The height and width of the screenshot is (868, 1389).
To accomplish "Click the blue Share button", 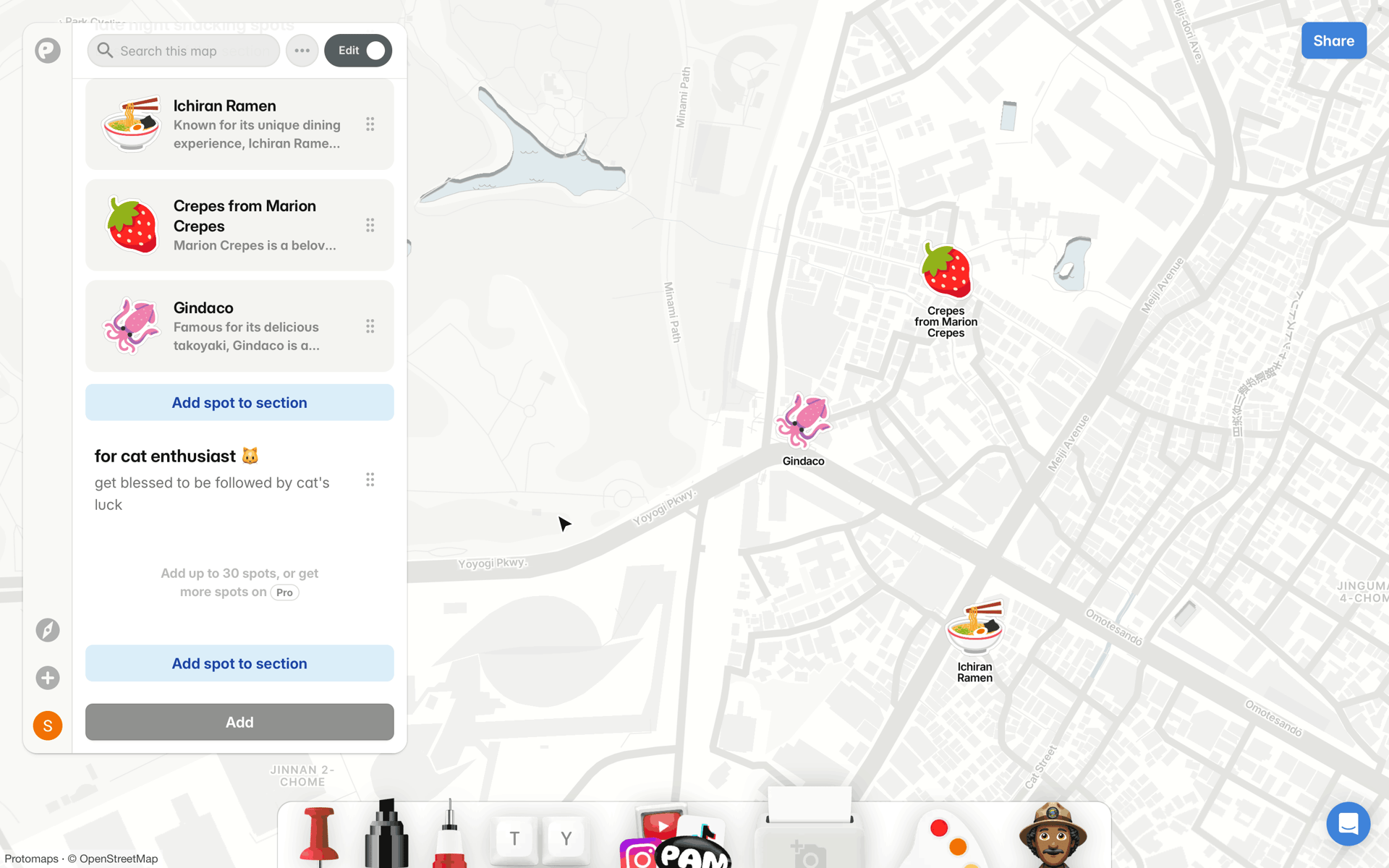I will point(1334,41).
